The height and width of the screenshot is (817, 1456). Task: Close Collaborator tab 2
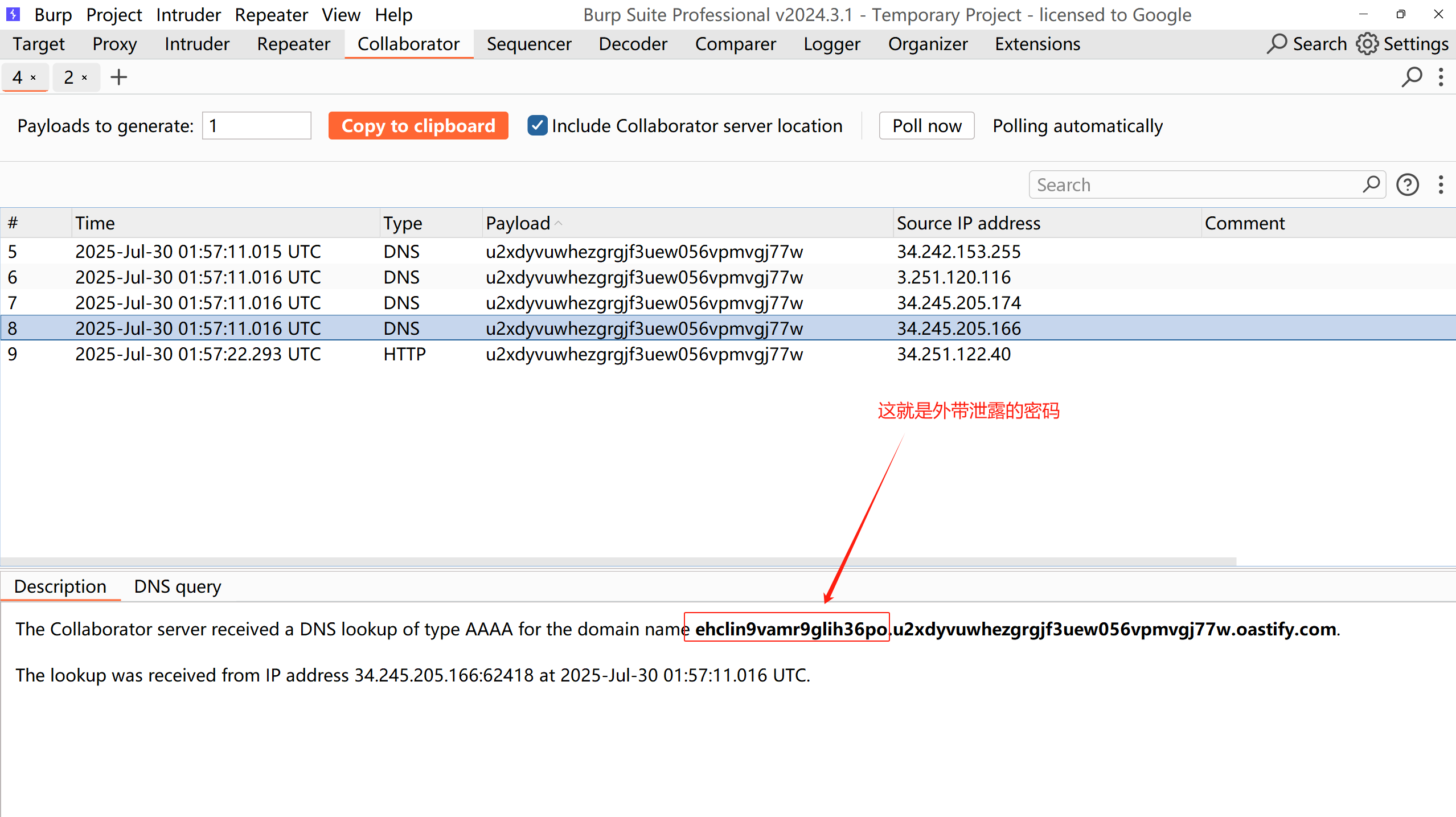[85, 77]
